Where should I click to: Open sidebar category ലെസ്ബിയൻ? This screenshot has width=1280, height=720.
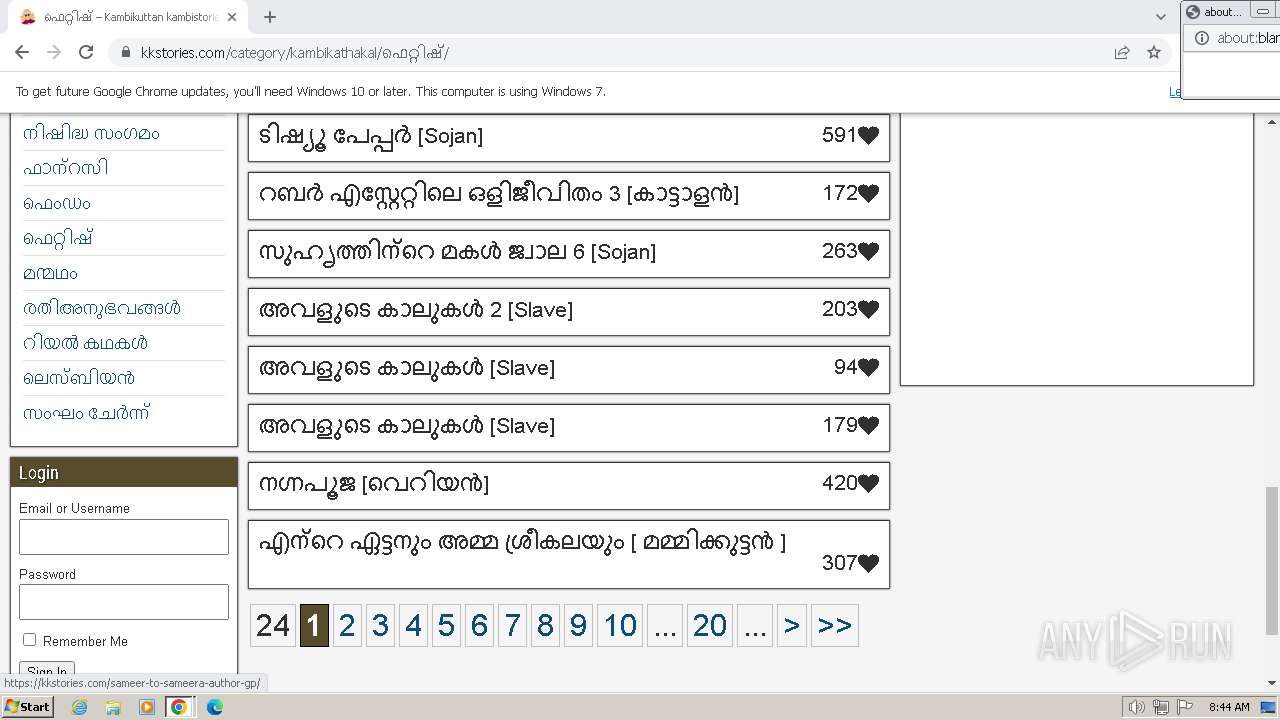click(79, 378)
